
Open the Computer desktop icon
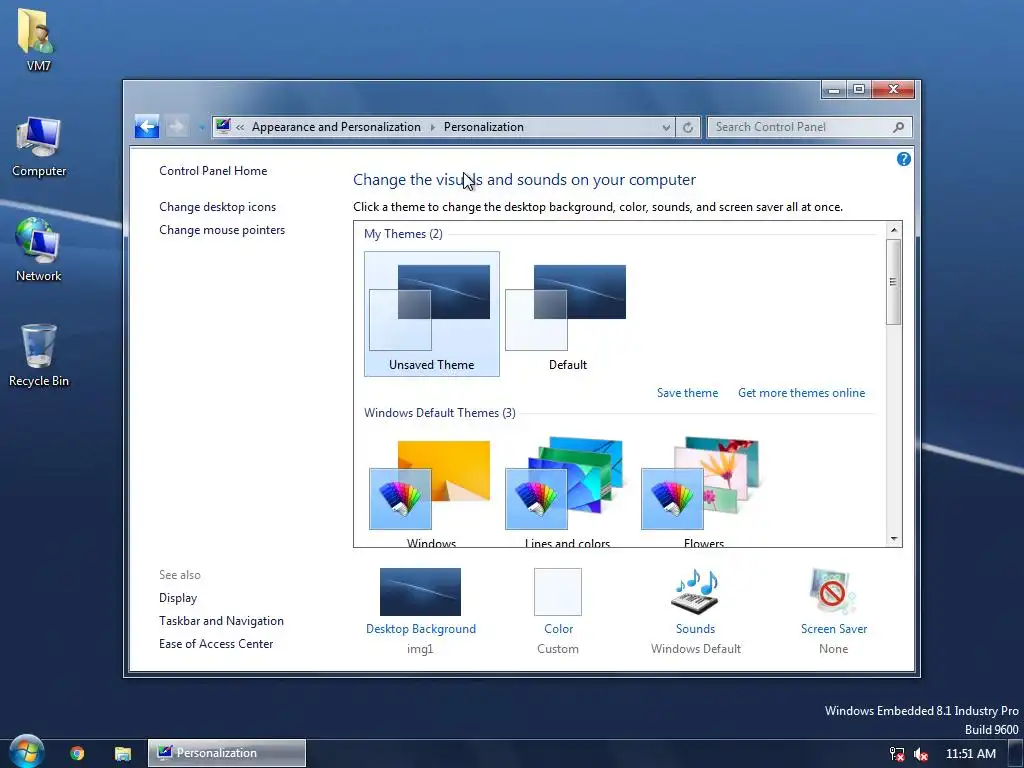(39, 146)
